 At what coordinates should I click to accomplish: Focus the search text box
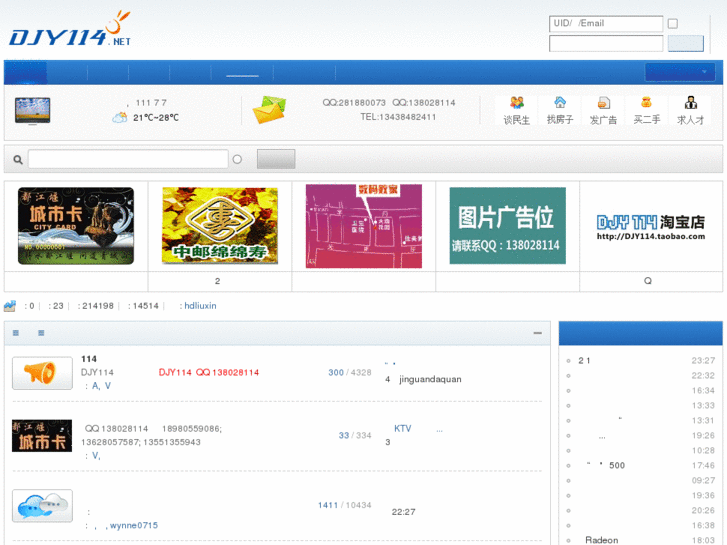click(x=128, y=159)
